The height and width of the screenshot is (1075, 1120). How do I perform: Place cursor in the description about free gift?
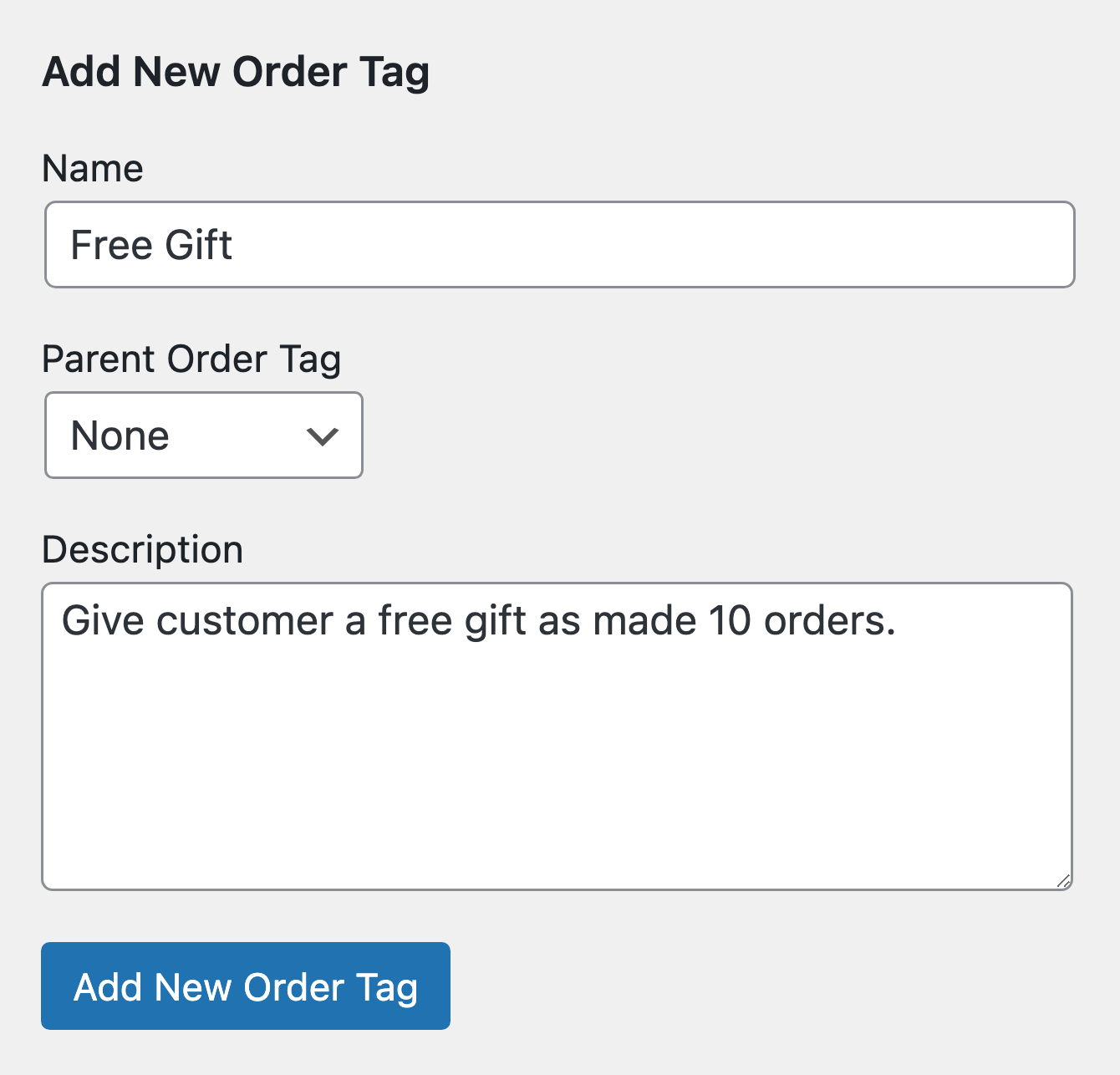[x=476, y=619]
